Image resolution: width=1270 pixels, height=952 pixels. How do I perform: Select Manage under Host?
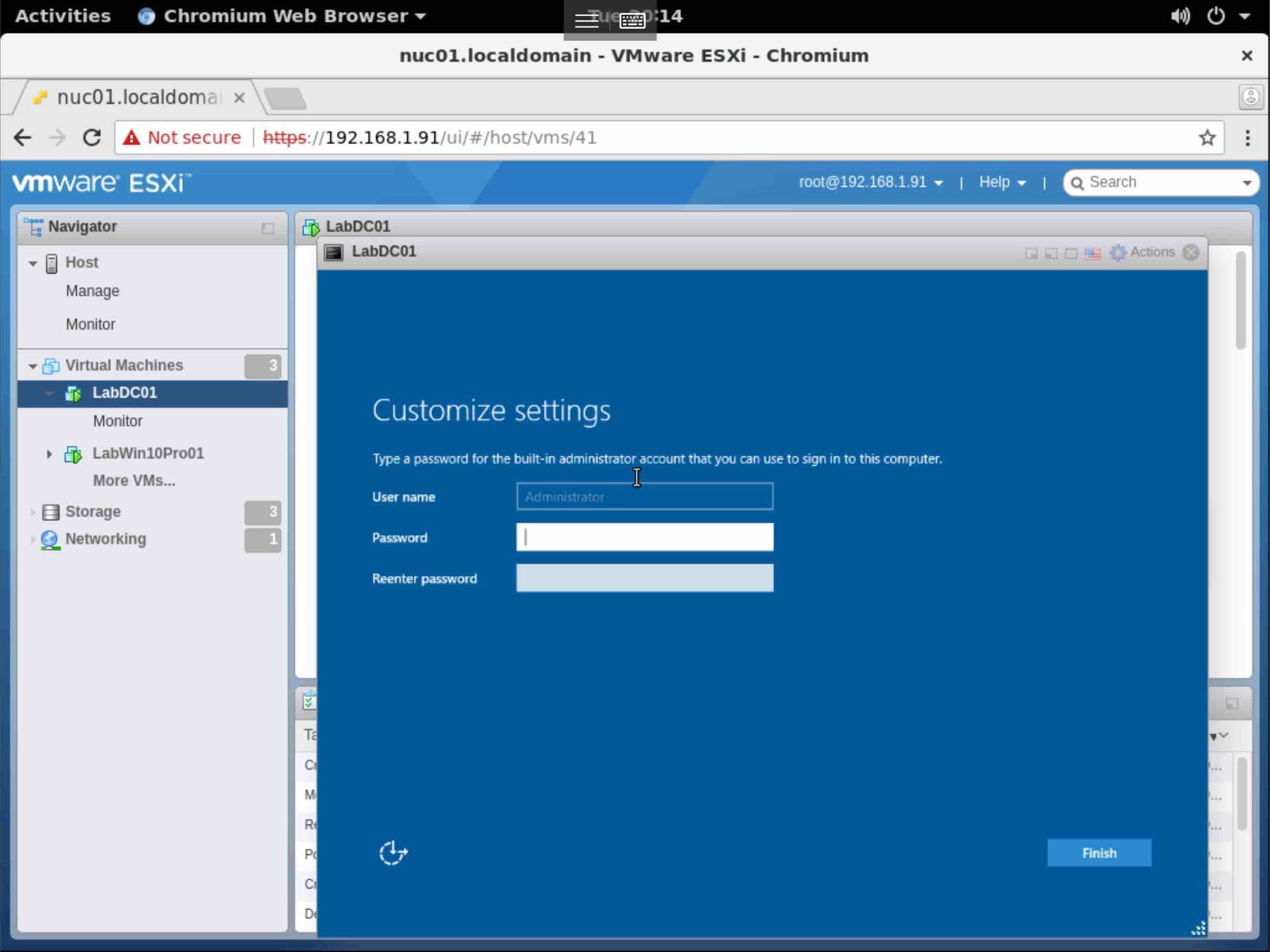(x=93, y=292)
